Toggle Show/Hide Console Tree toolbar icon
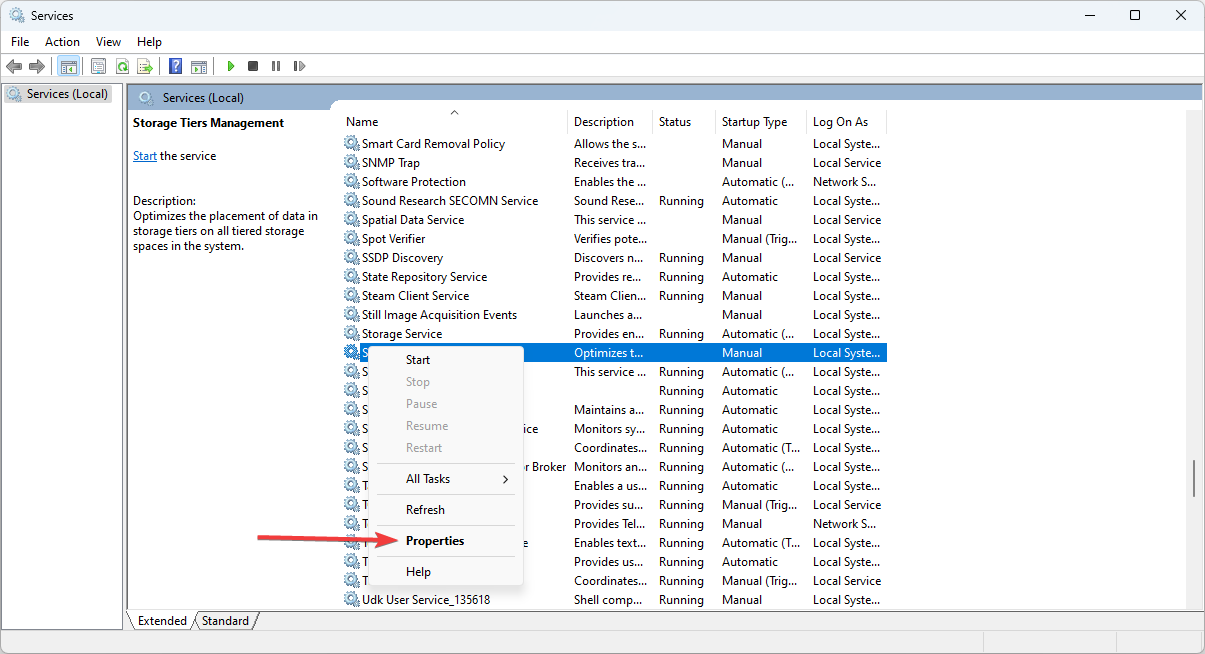Screen dimensions: 1205x654 [69, 66]
